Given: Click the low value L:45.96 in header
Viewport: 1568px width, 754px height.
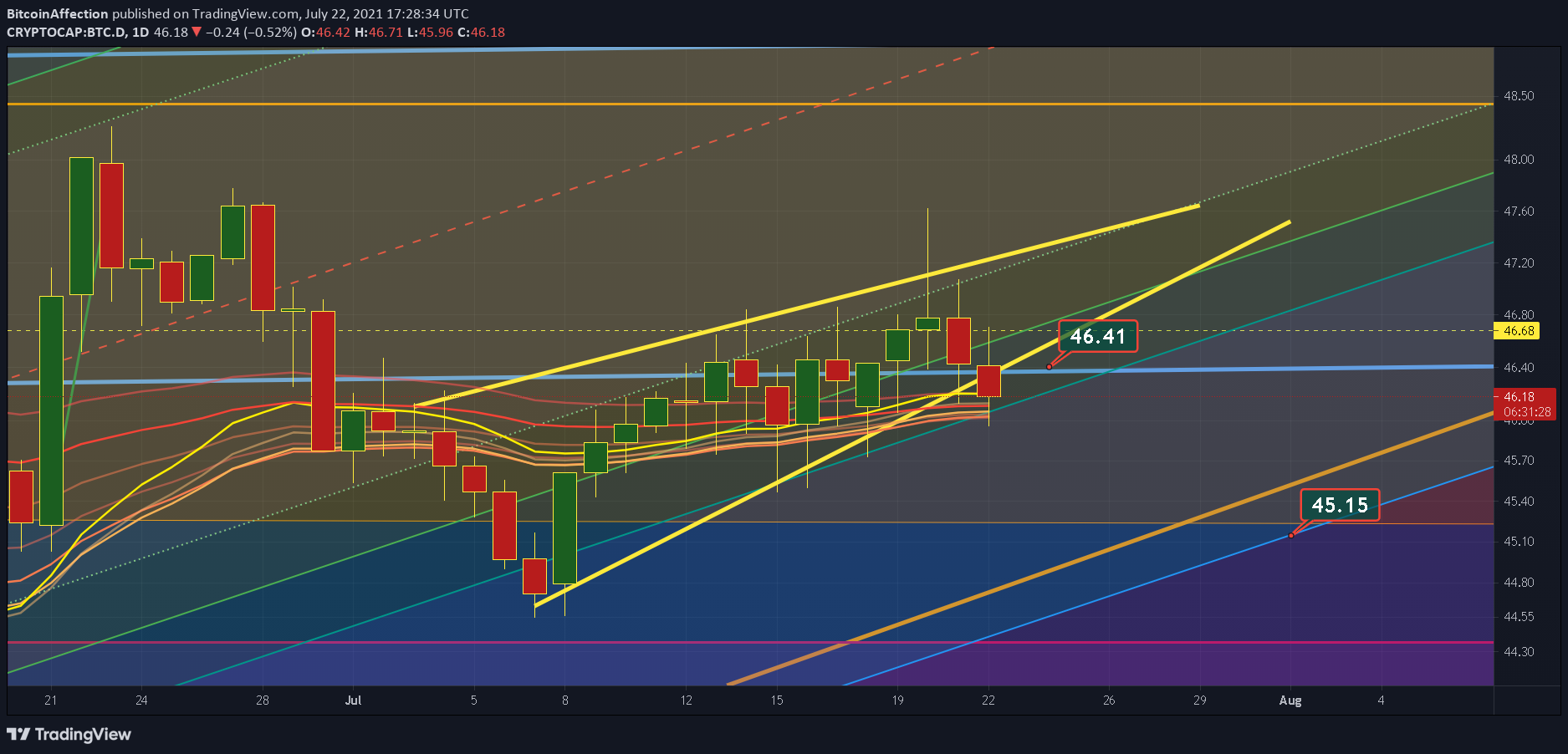Looking at the screenshot, I should [x=430, y=32].
